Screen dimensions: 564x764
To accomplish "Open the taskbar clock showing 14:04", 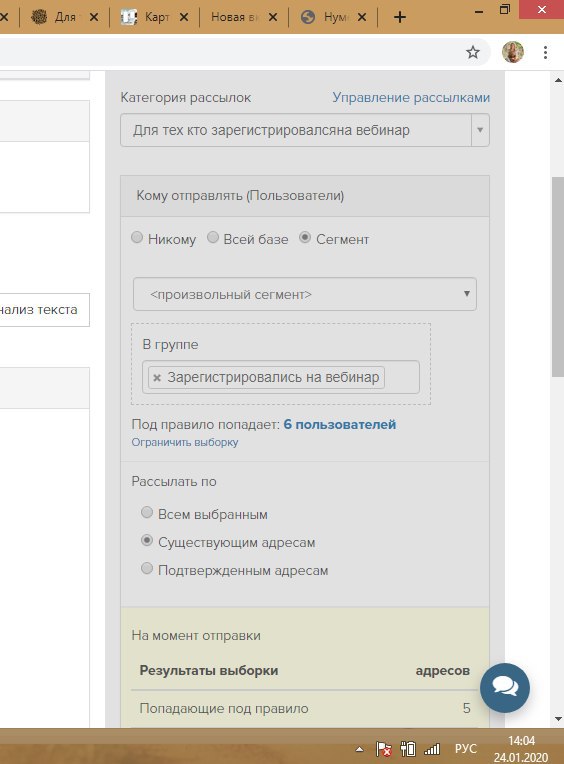I will (521, 749).
